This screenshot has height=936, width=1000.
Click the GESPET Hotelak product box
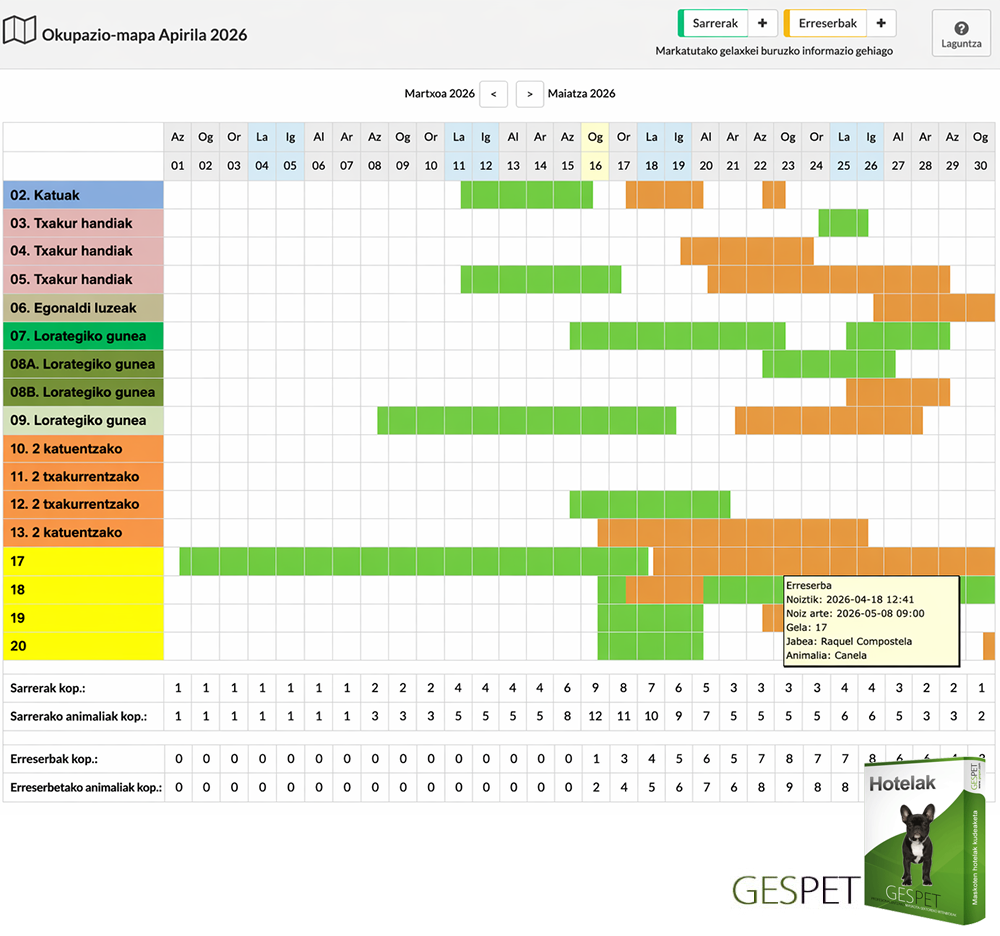click(x=925, y=840)
